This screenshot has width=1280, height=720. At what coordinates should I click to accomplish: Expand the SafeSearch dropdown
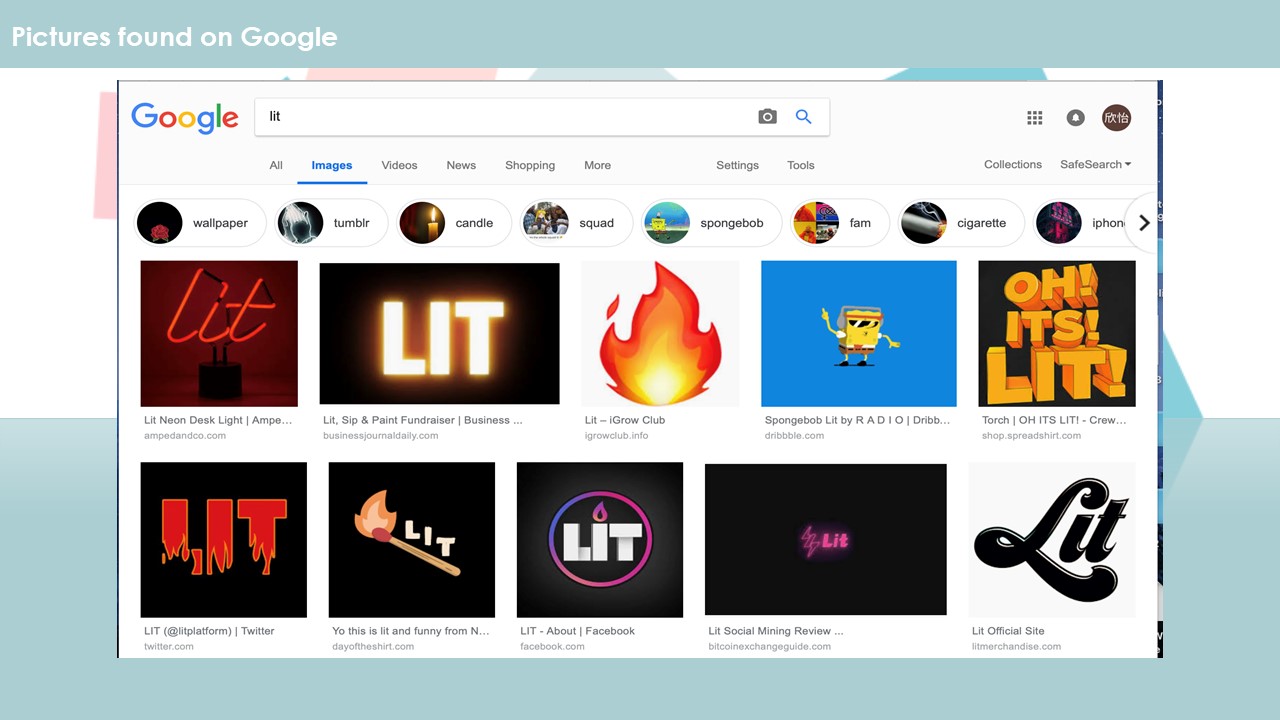click(x=1096, y=164)
